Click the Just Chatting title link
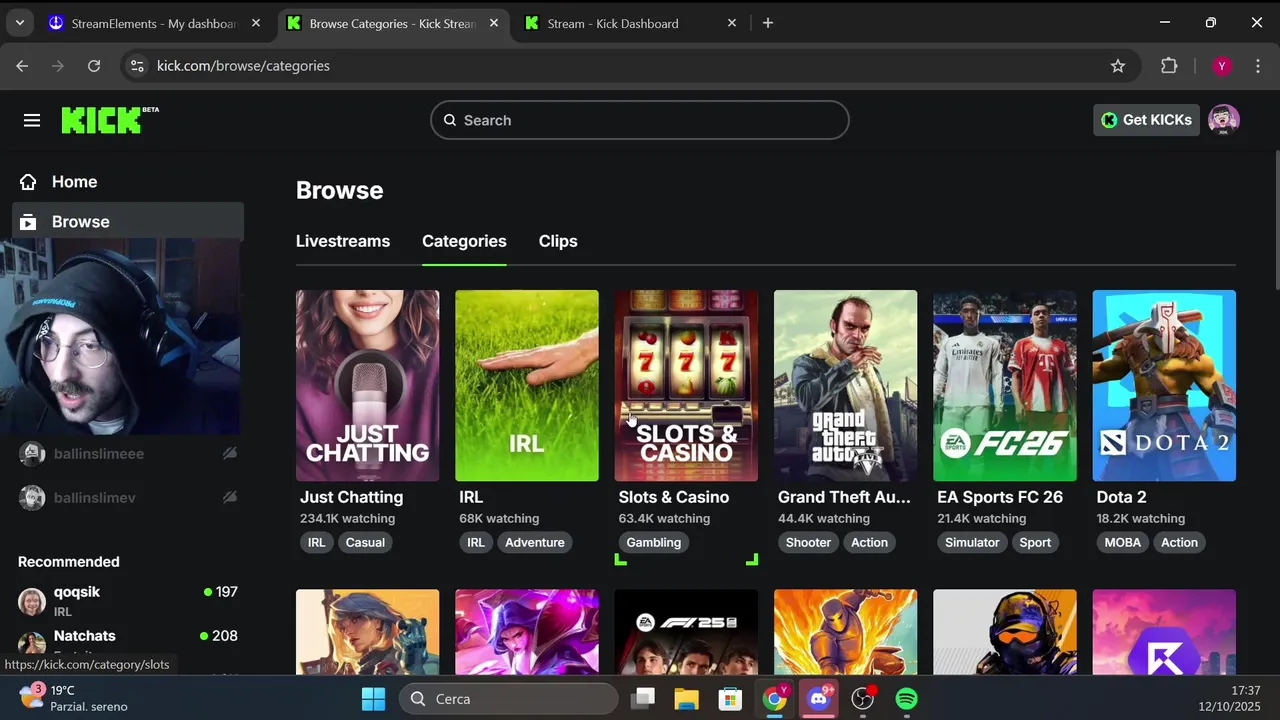Viewport: 1280px width, 720px height. tap(351, 497)
